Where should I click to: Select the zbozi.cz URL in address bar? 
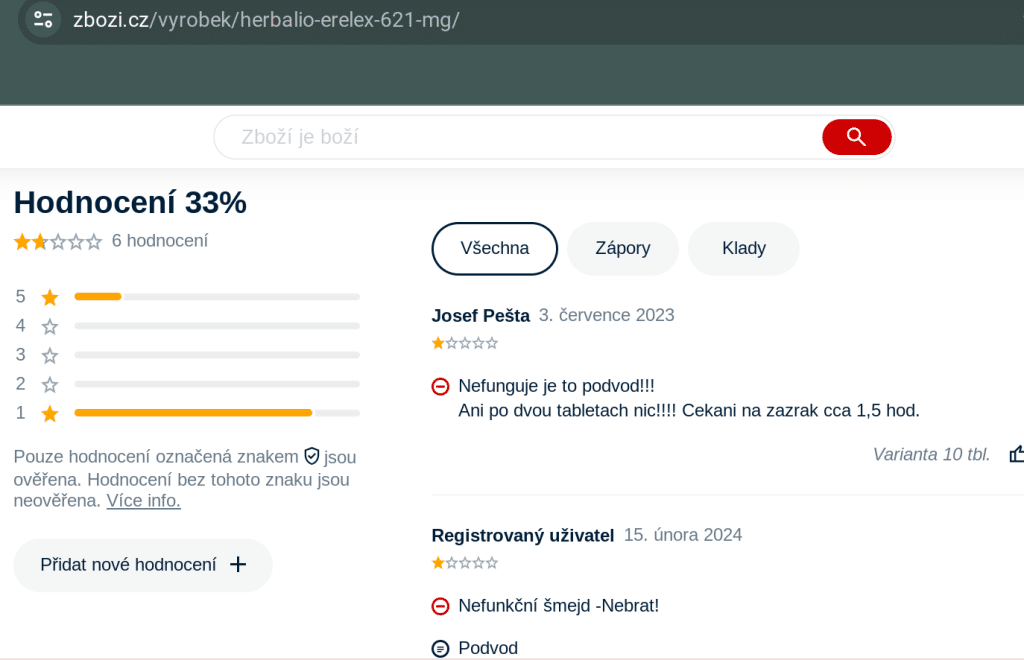(x=266, y=20)
